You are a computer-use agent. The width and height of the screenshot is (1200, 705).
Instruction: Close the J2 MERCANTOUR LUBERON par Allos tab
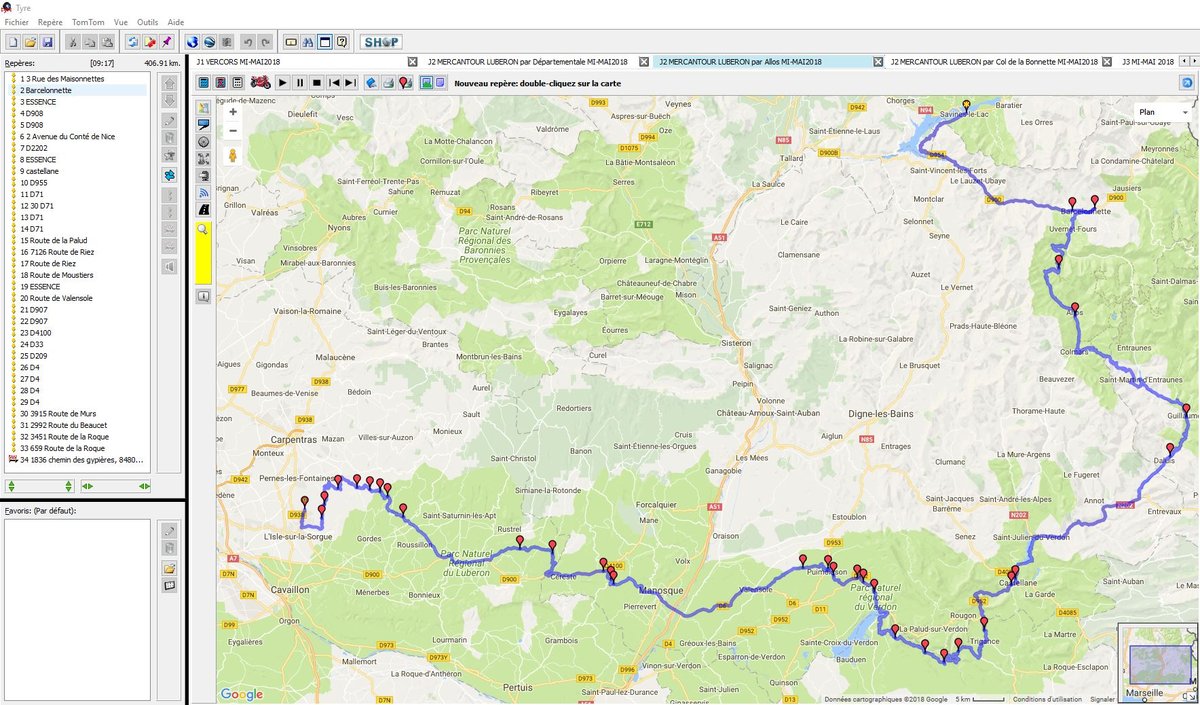pyautogui.click(x=878, y=62)
